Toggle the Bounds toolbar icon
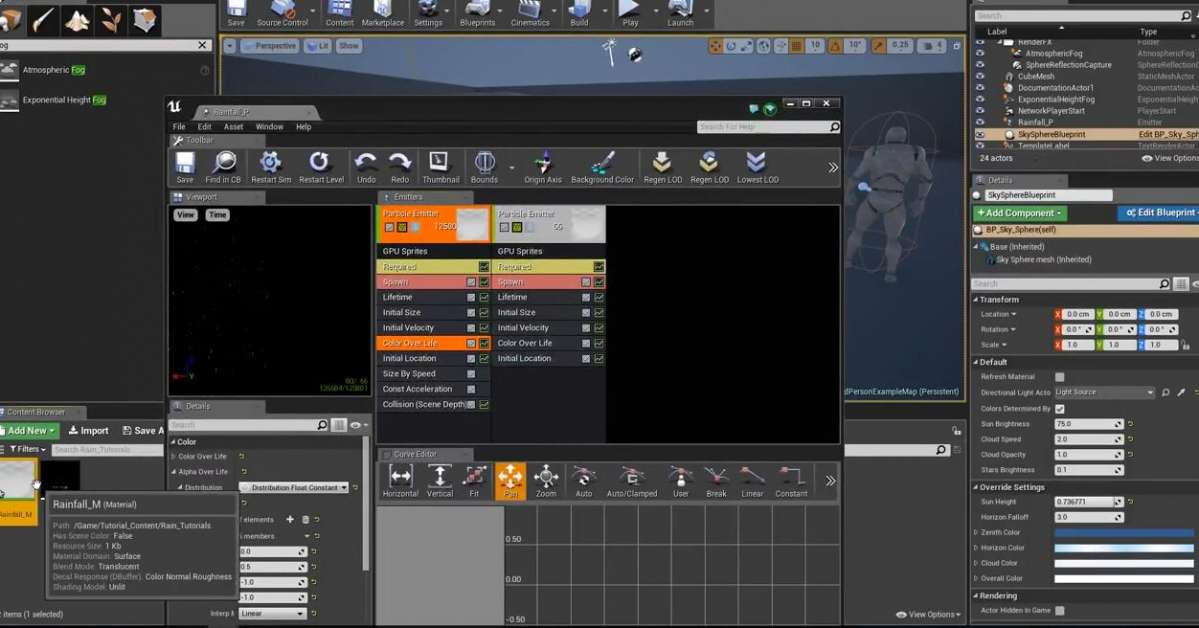The image size is (1199, 628). tap(484, 167)
